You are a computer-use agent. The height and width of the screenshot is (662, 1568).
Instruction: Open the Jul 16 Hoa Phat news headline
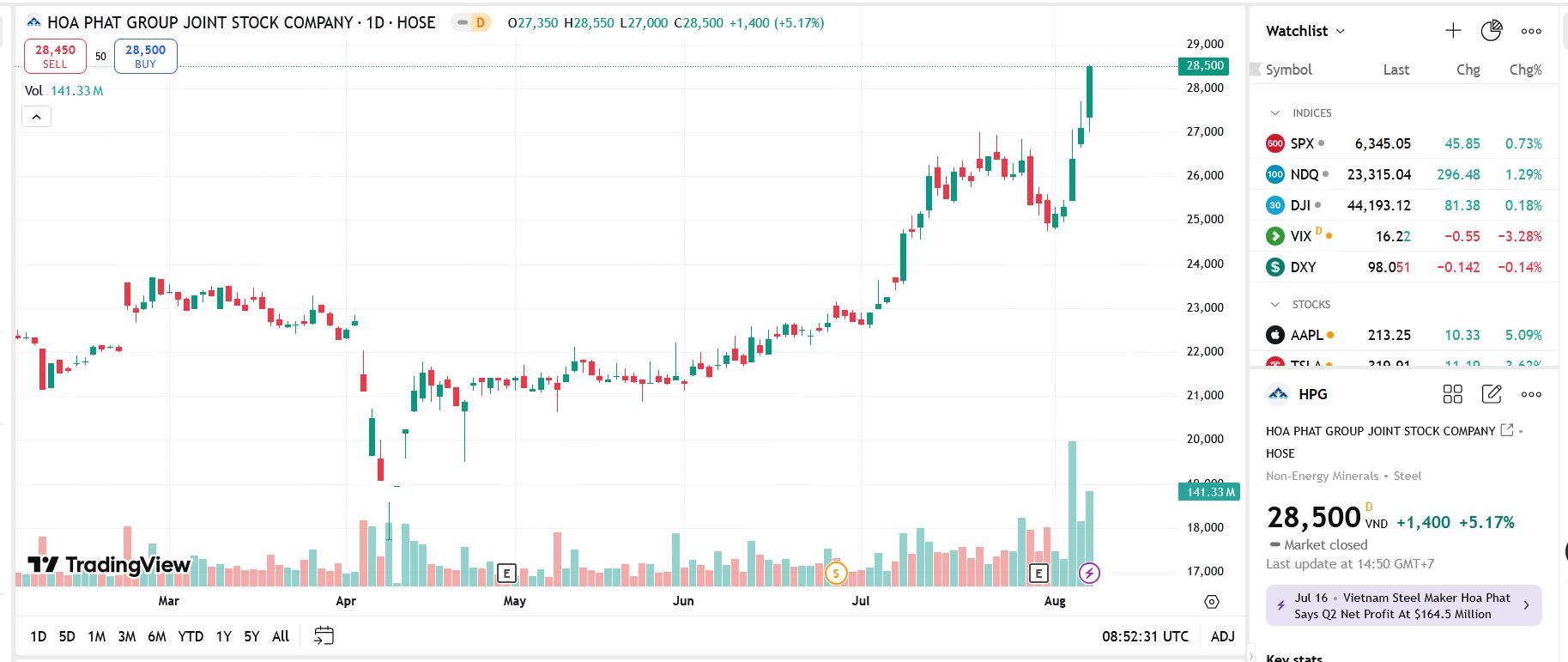[1402, 605]
